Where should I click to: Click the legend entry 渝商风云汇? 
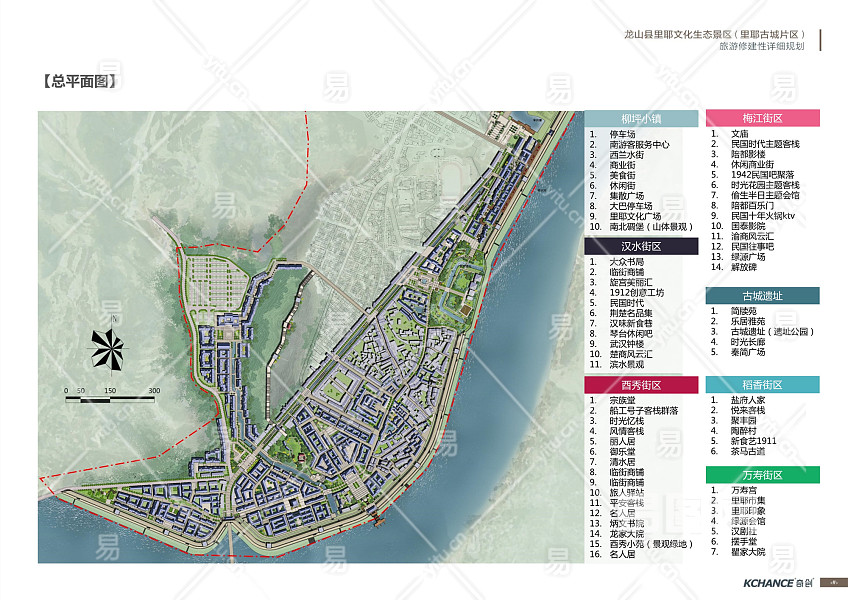click(753, 236)
